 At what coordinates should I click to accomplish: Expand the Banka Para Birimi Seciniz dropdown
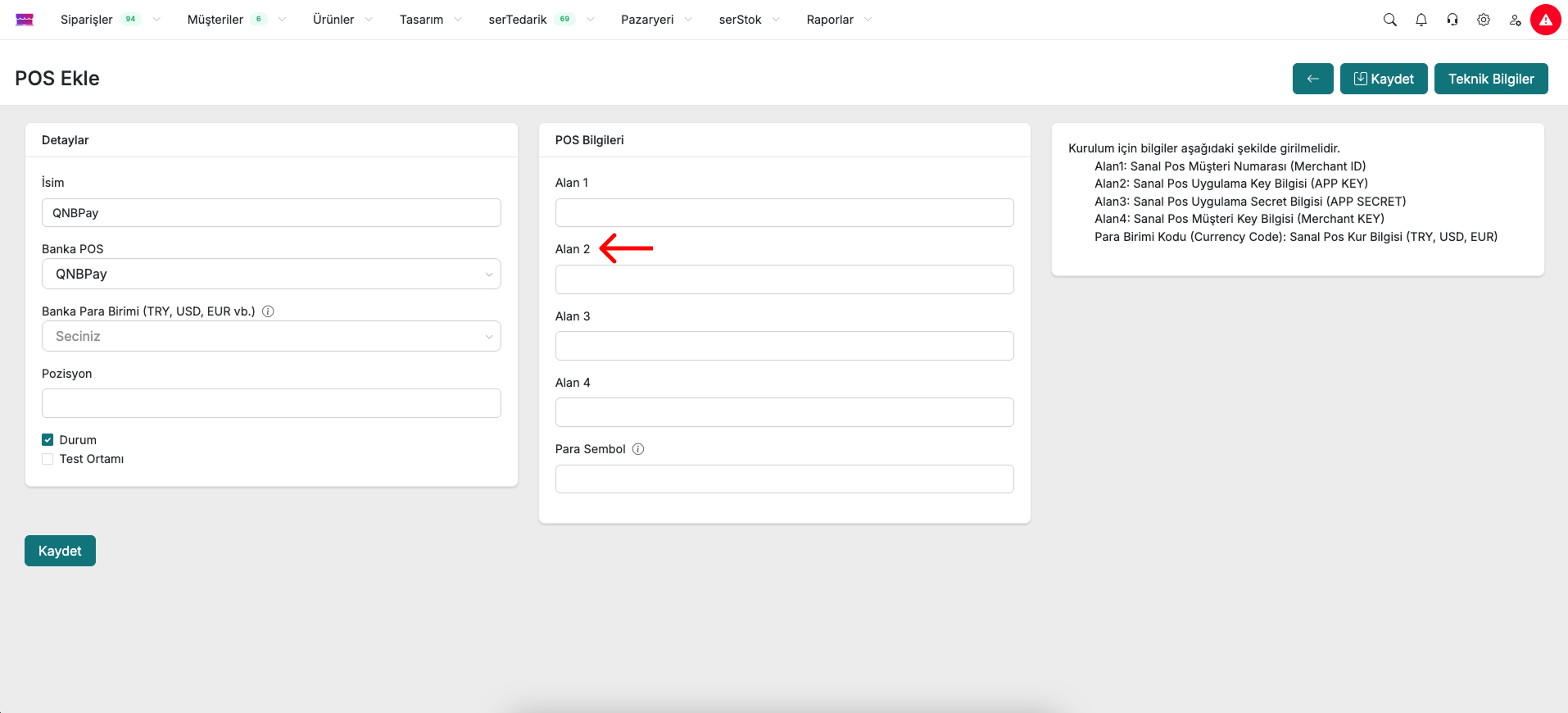[x=271, y=336]
